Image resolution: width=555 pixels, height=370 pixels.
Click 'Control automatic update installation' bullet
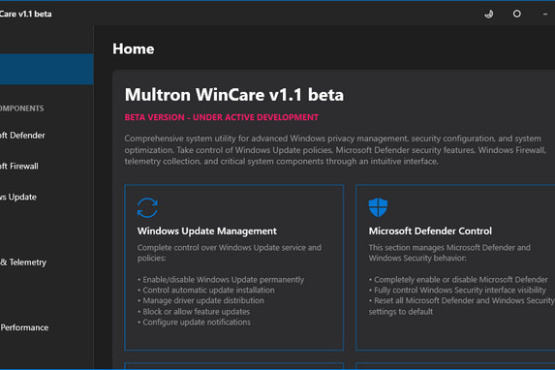206,290
